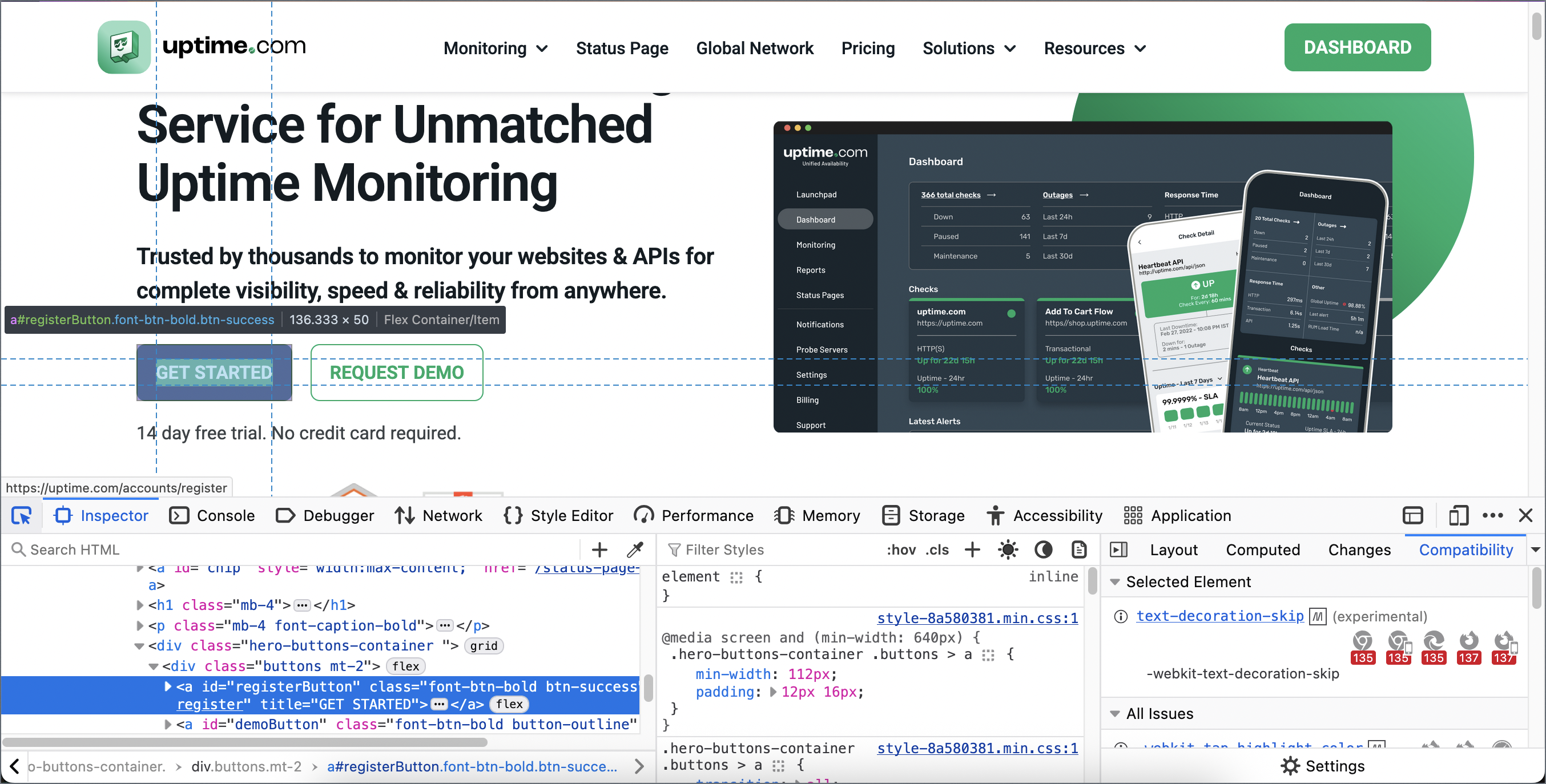Toggle light color scheme simulation sun icon
Screen dimensions: 1546x784
tap(1008, 549)
